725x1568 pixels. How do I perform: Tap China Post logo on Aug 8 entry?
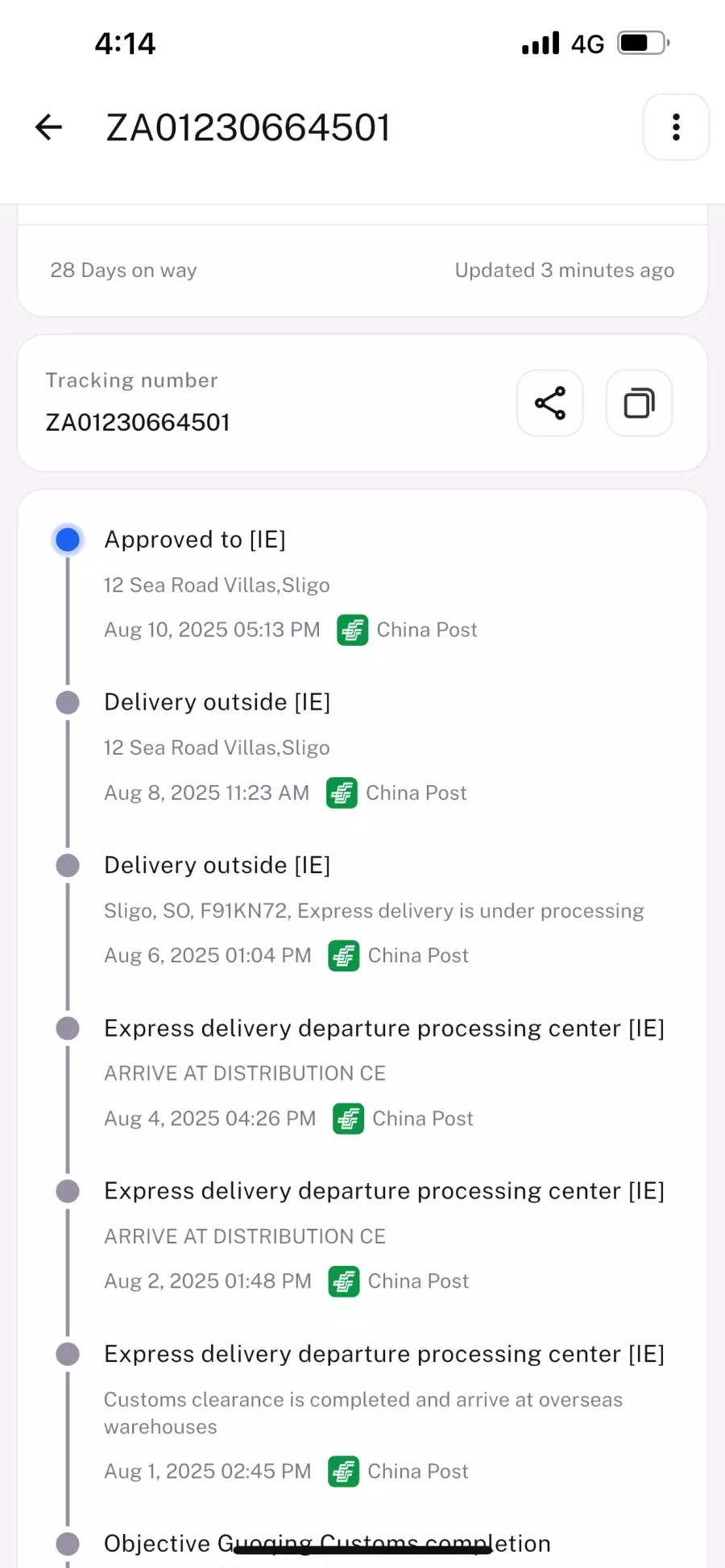click(342, 793)
